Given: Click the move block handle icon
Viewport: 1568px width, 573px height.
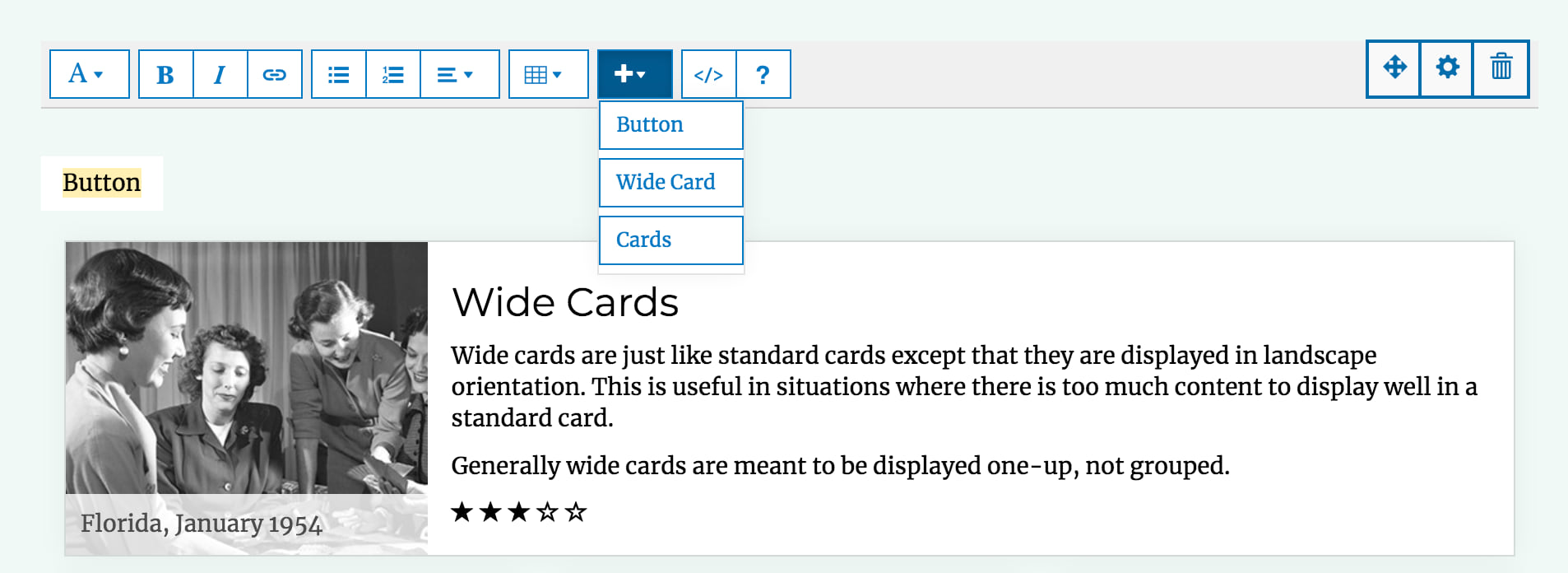Looking at the screenshot, I should pos(1394,68).
